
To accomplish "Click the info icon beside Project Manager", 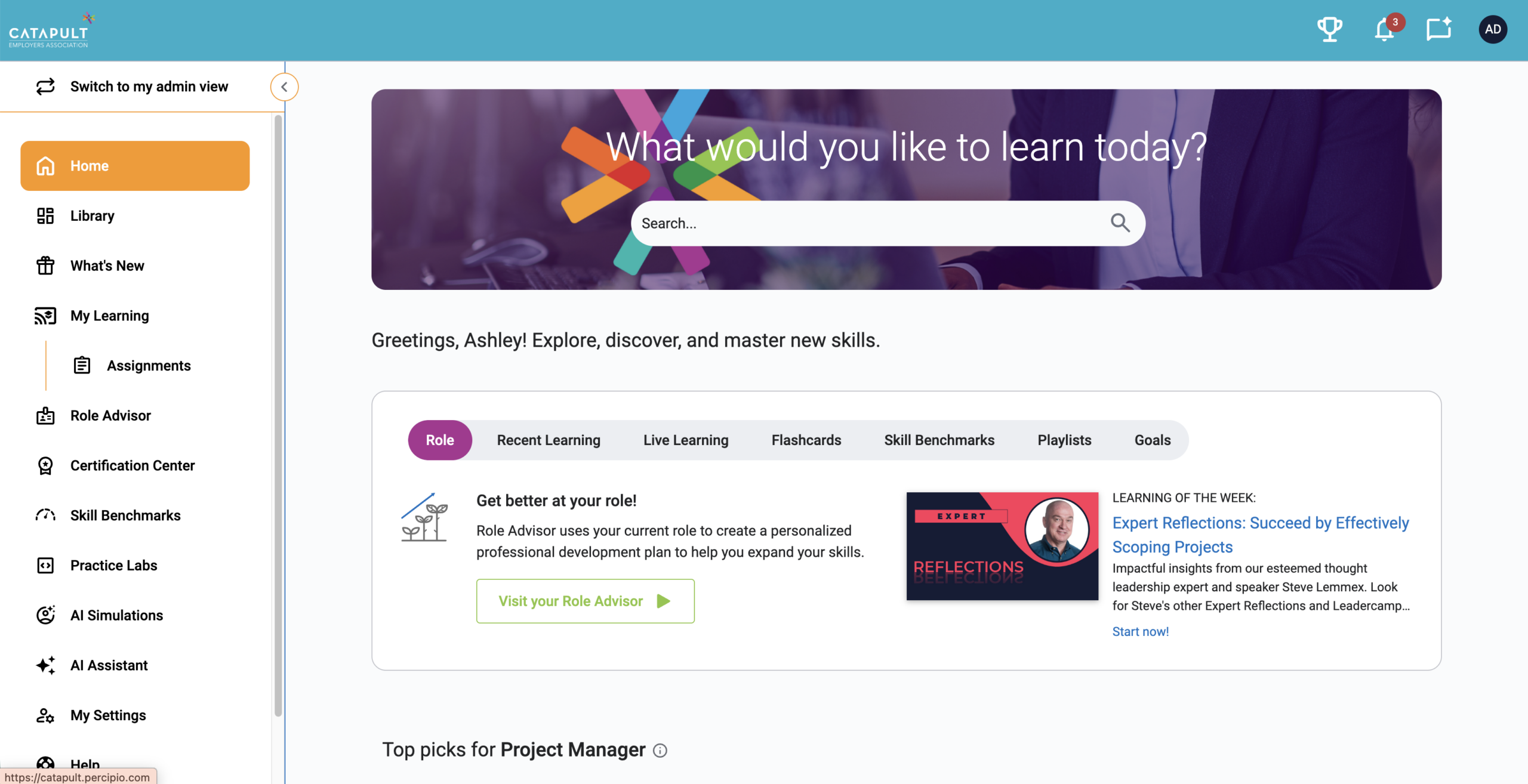I will tap(660, 751).
